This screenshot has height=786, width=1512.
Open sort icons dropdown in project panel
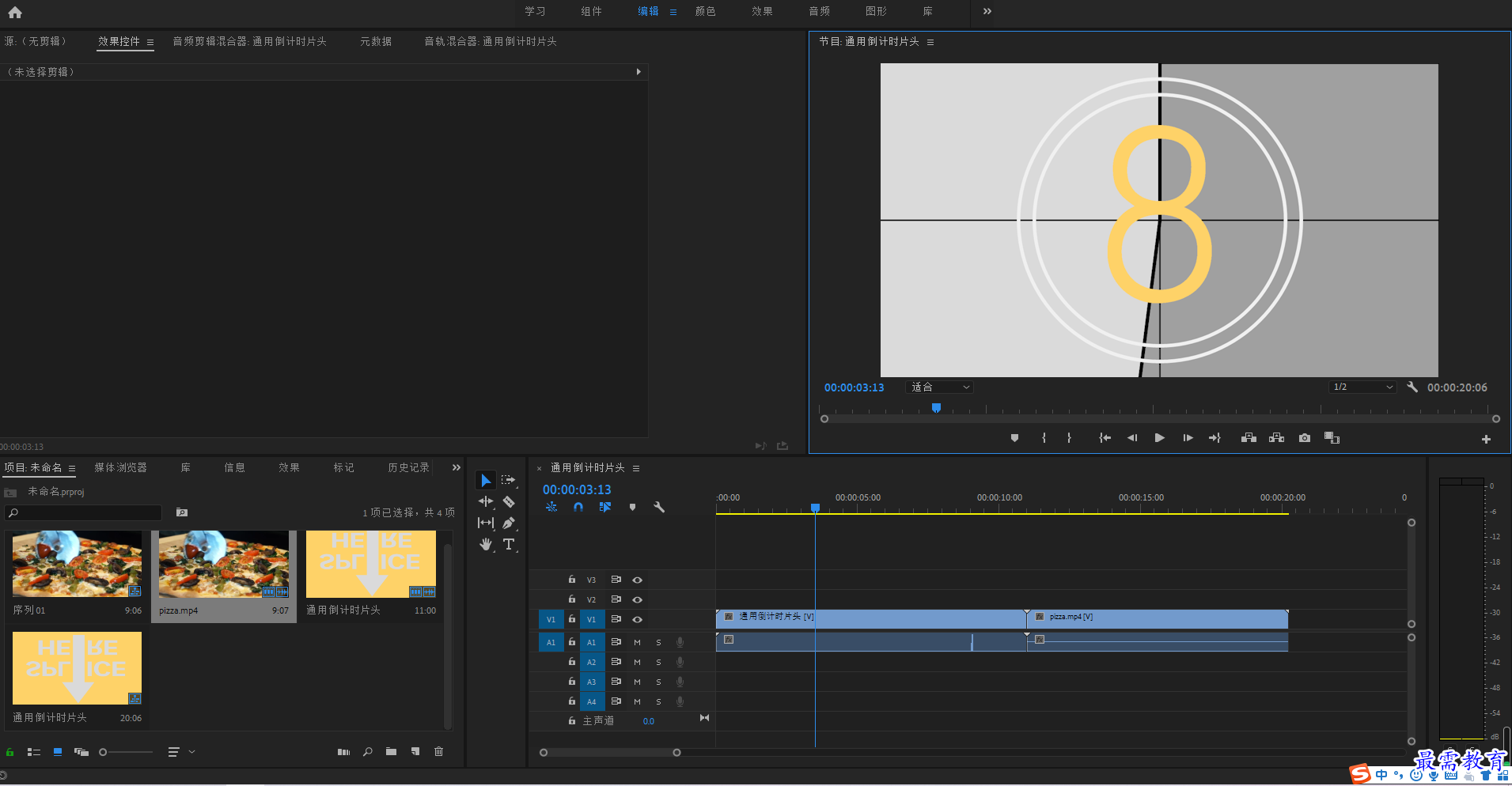[181, 752]
